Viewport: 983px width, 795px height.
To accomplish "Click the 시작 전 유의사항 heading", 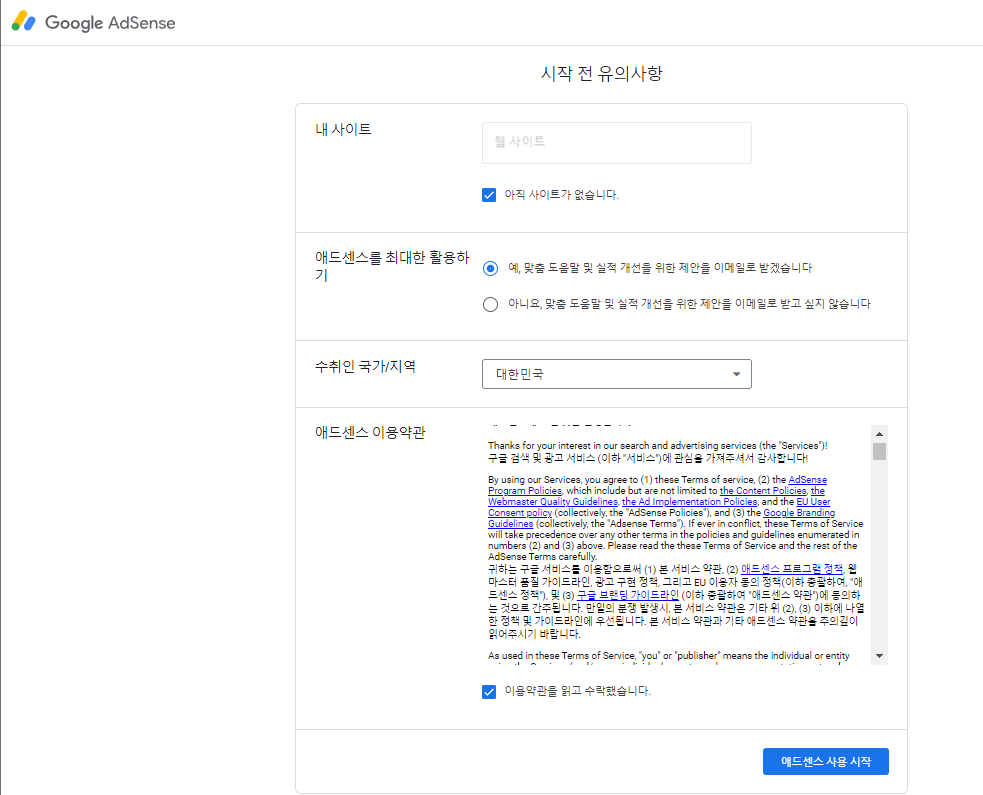I will tap(601, 73).
